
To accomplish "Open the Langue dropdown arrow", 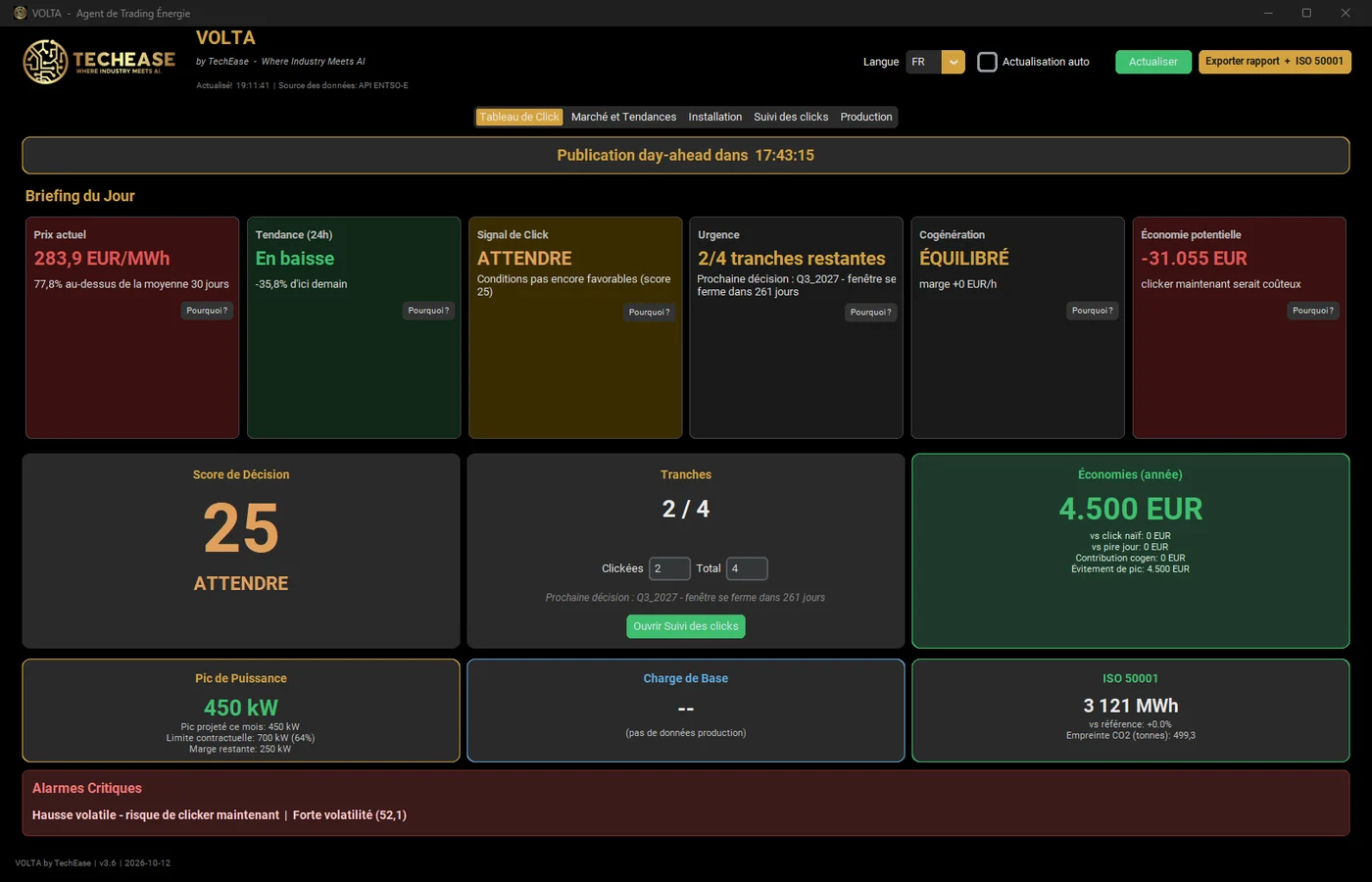I will point(953,62).
